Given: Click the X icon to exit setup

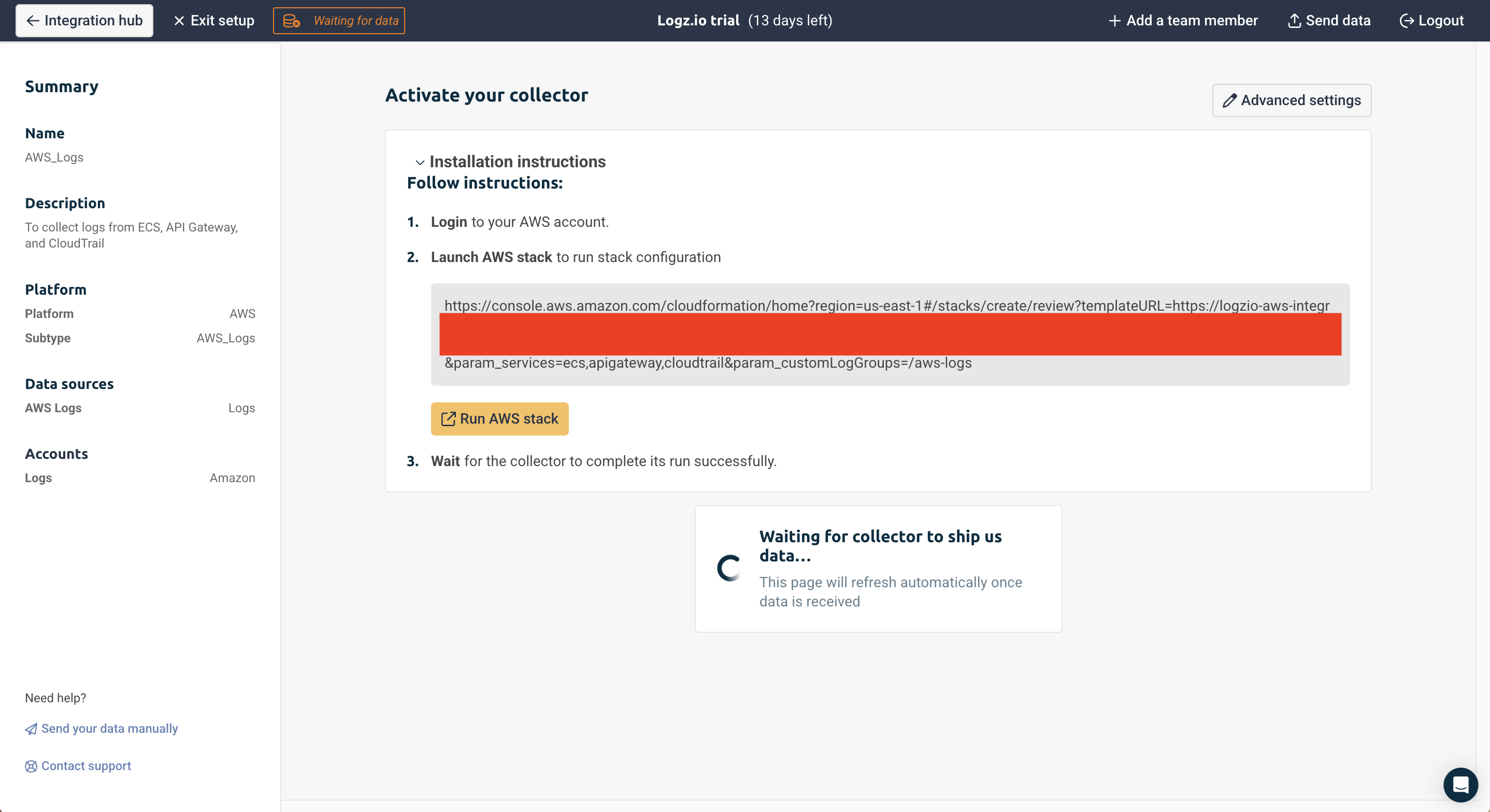Looking at the screenshot, I should coord(179,20).
